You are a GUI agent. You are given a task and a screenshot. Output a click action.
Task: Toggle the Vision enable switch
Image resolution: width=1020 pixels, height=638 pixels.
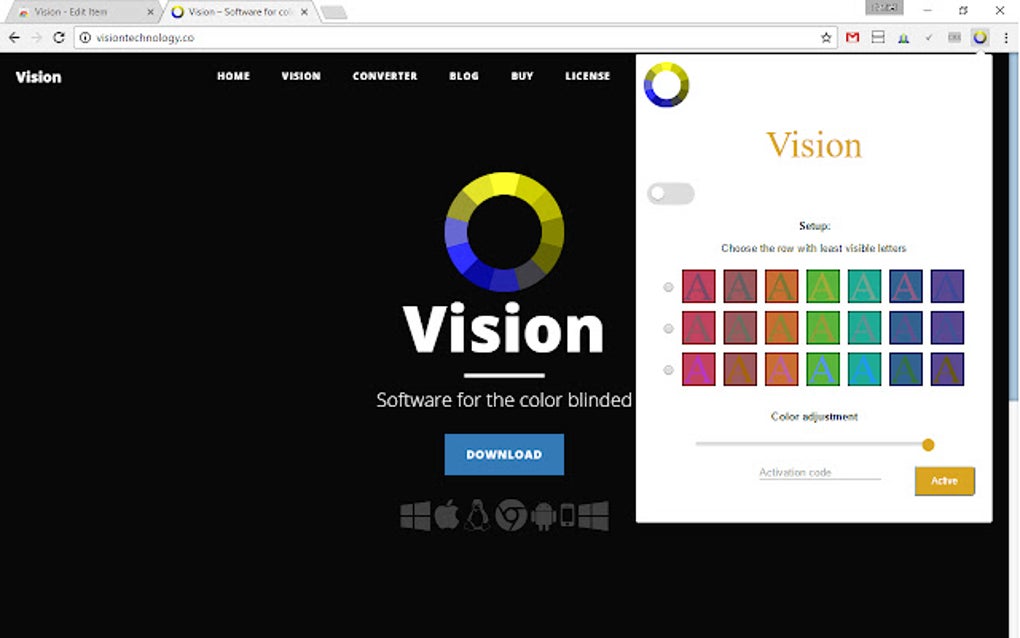671,193
